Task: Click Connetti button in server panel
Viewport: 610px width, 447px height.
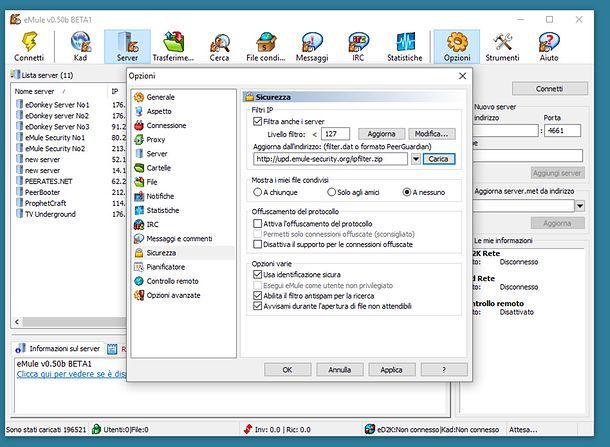Action: pyautogui.click(x=549, y=89)
